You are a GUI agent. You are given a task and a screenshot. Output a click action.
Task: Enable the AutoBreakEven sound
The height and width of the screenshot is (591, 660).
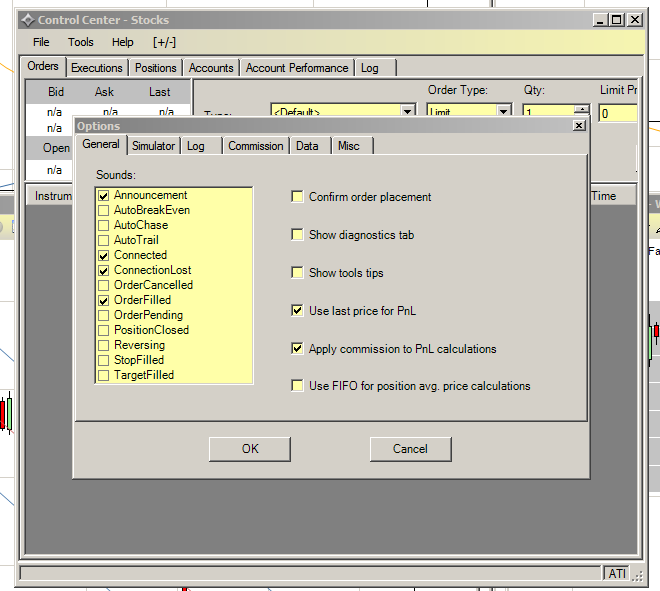pyautogui.click(x=104, y=210)
